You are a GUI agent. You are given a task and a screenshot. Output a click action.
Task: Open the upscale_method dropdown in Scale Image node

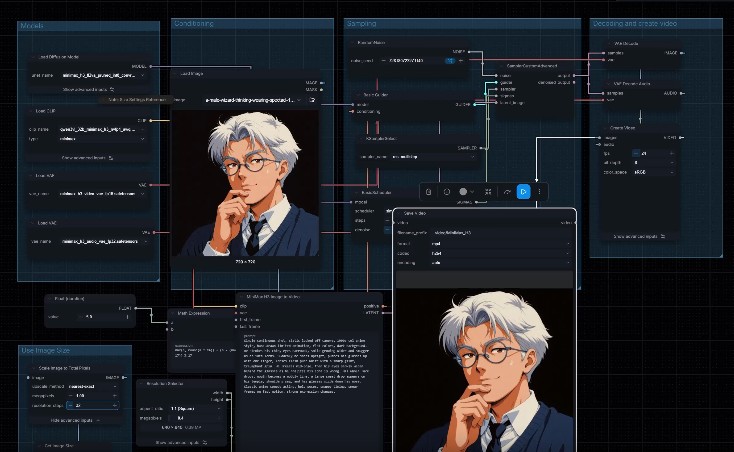coord(93,386)
